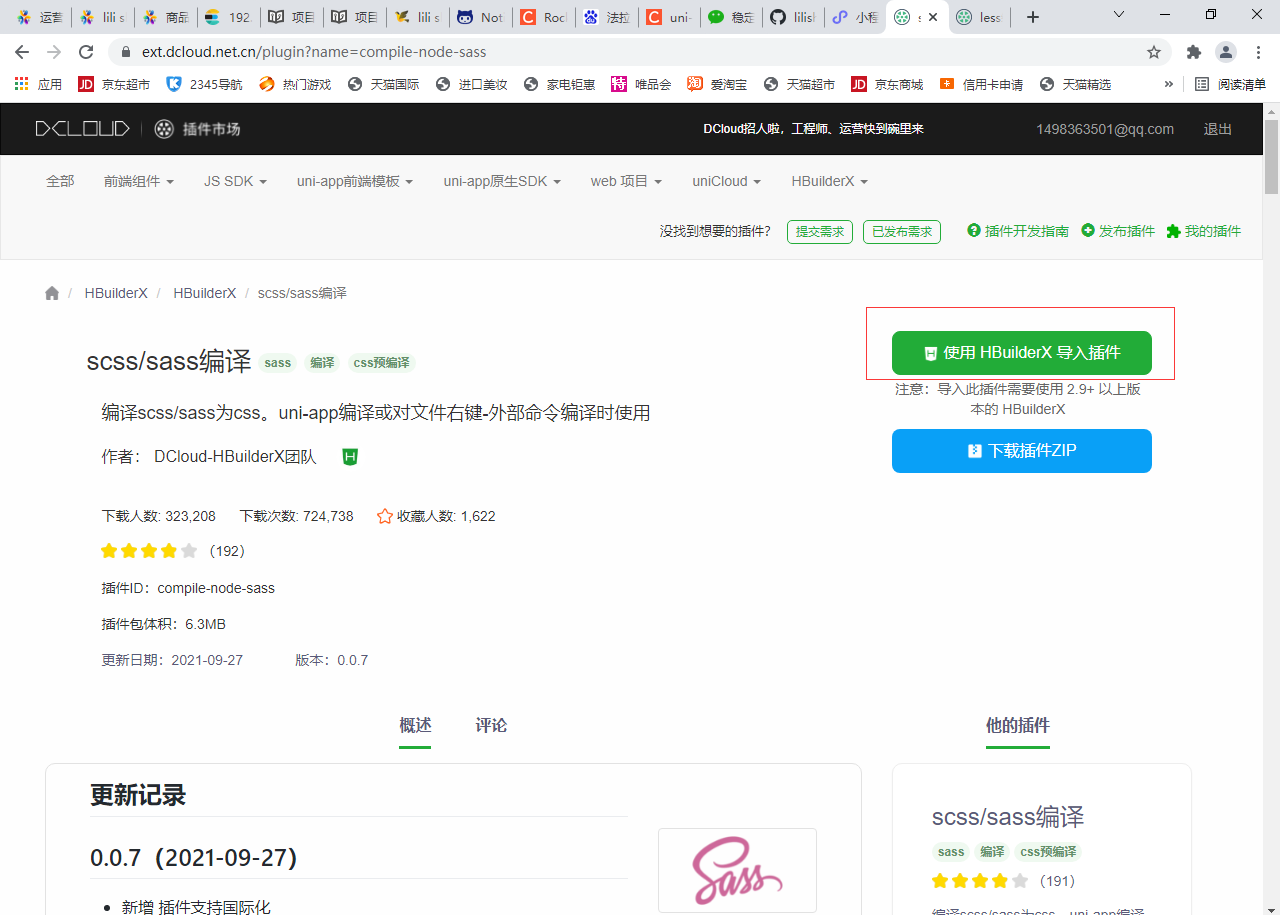Click 使用 HBuilderX 导入插件 button
Image resolution: width=1280 pixels, height=915 pixels.
pos(1022,353)
